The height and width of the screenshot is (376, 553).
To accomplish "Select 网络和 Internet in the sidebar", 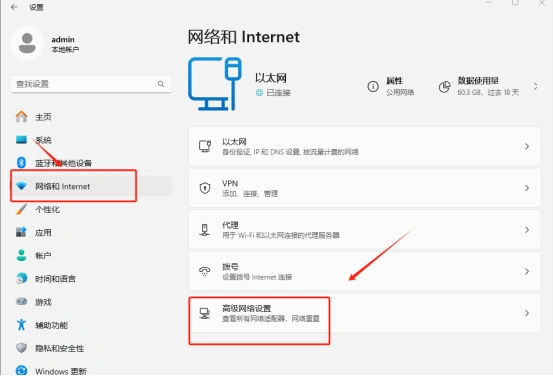I will [x=91, y=186].
